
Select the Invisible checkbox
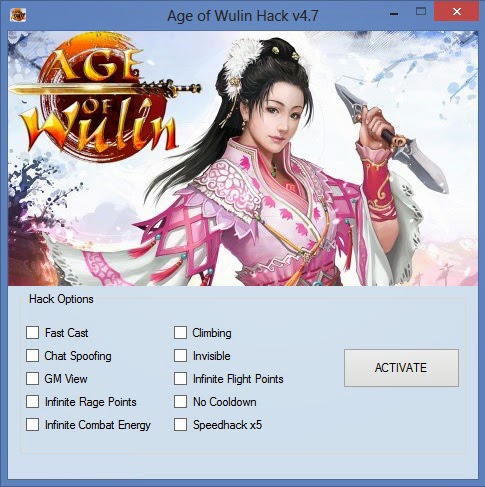180,355
